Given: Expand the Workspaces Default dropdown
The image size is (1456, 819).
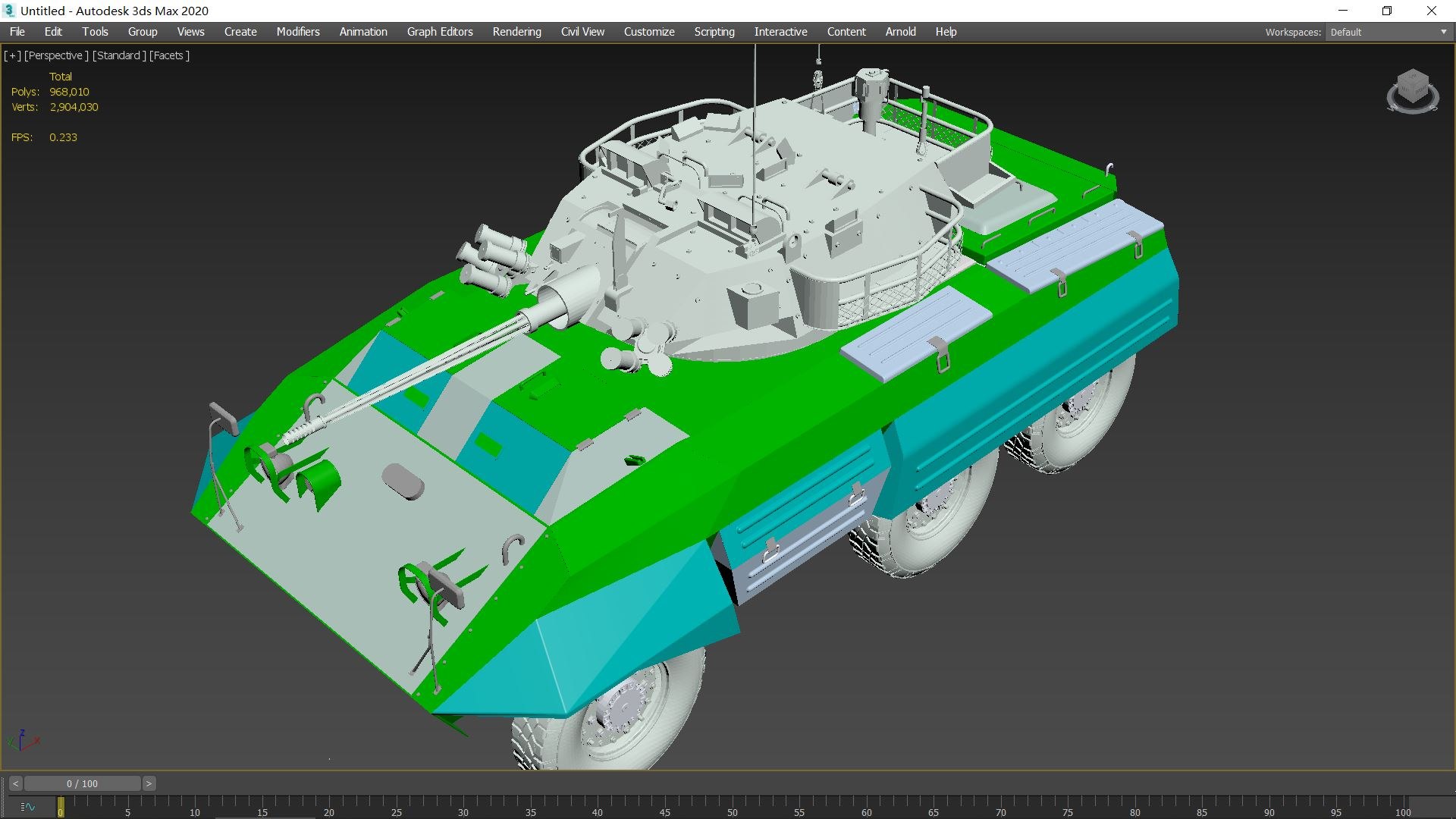Looking at the screenshot, I should pos(1389,32).
